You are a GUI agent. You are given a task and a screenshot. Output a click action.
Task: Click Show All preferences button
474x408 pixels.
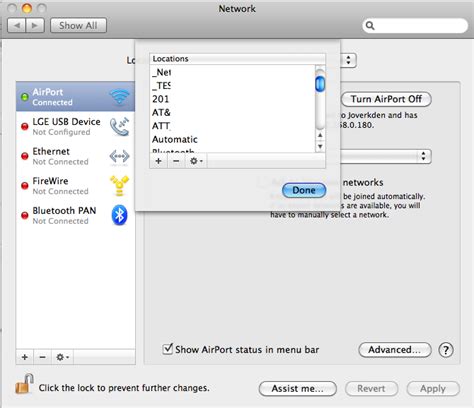(x=78, y=25)
